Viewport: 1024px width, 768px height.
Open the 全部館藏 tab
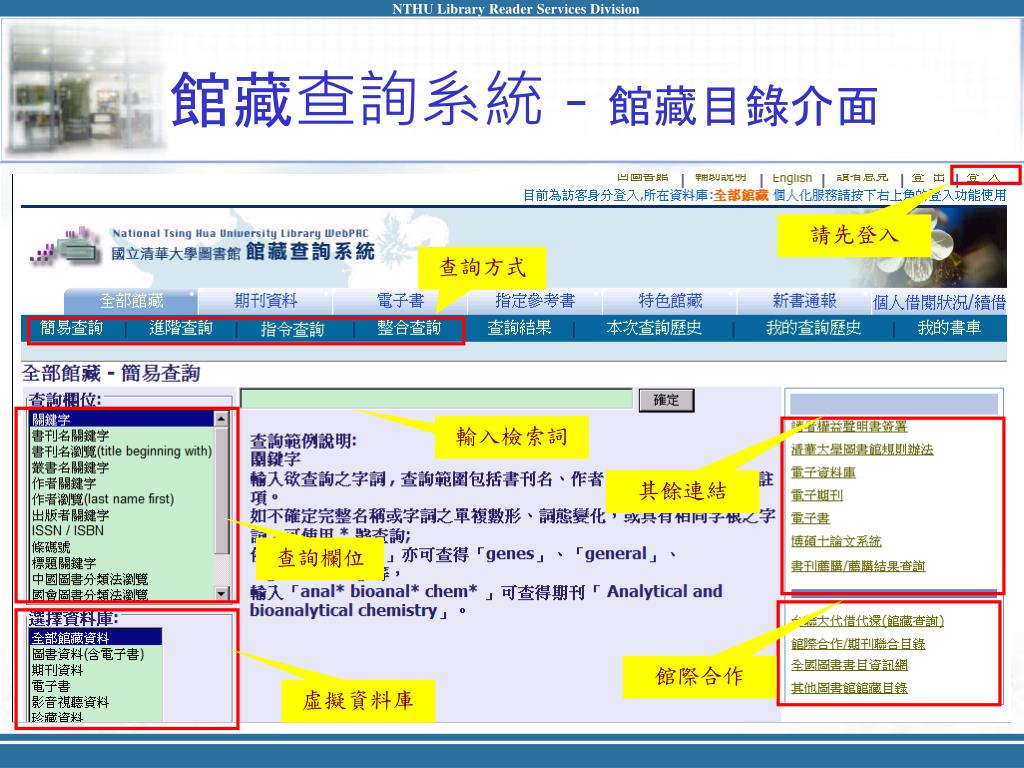pos(131,301)
